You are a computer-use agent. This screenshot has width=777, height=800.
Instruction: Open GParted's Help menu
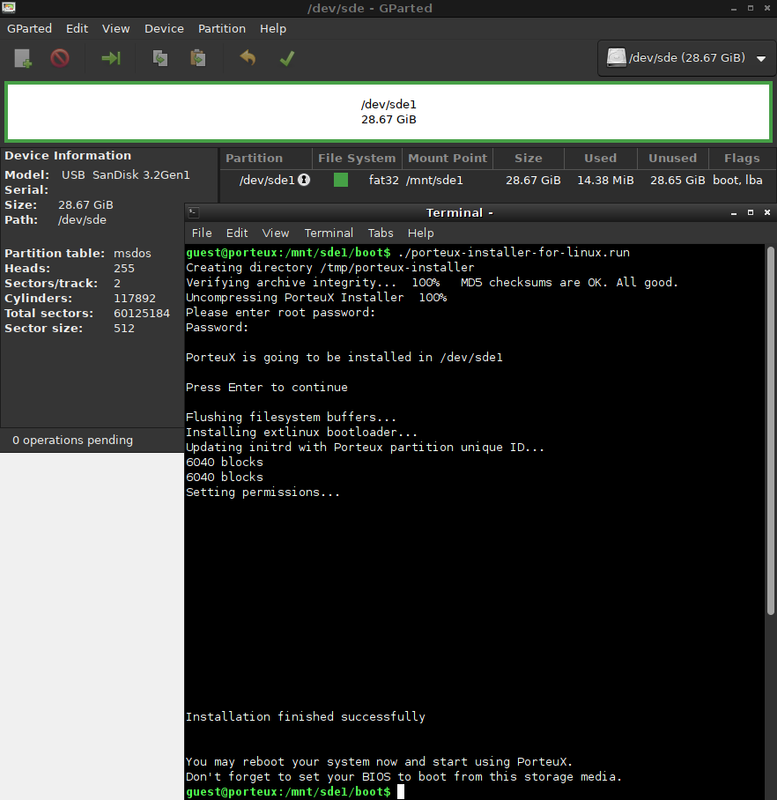click(273, 29)
